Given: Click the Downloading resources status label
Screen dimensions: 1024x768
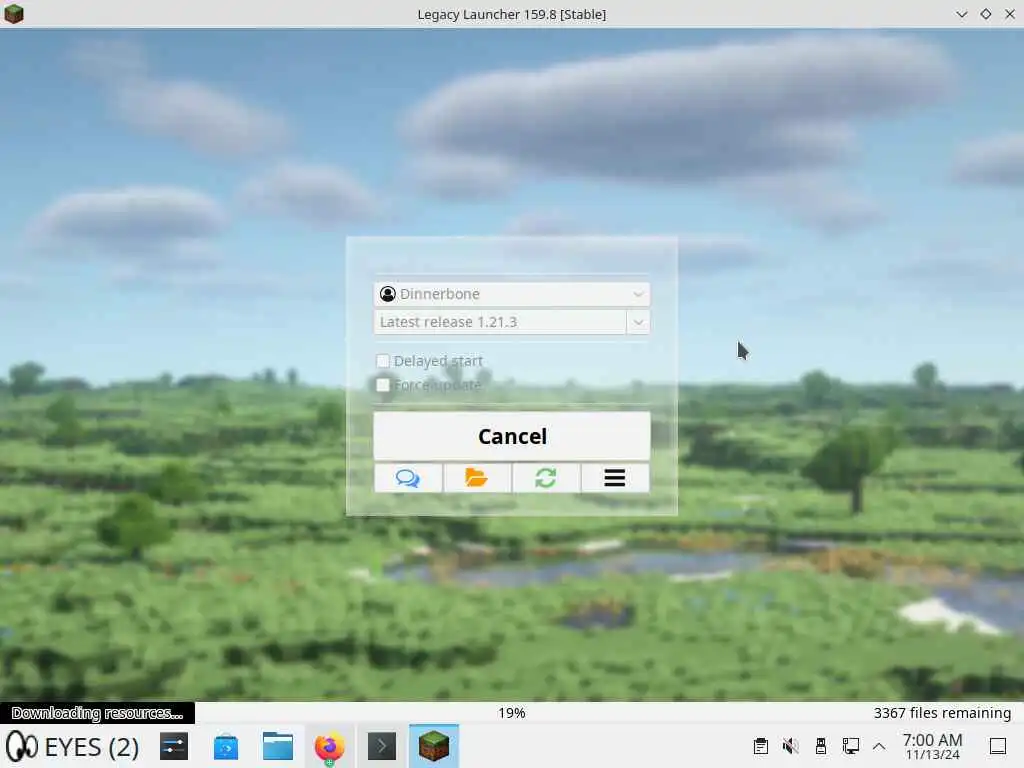Looking at the screenshot, I should tap(97, 712).
